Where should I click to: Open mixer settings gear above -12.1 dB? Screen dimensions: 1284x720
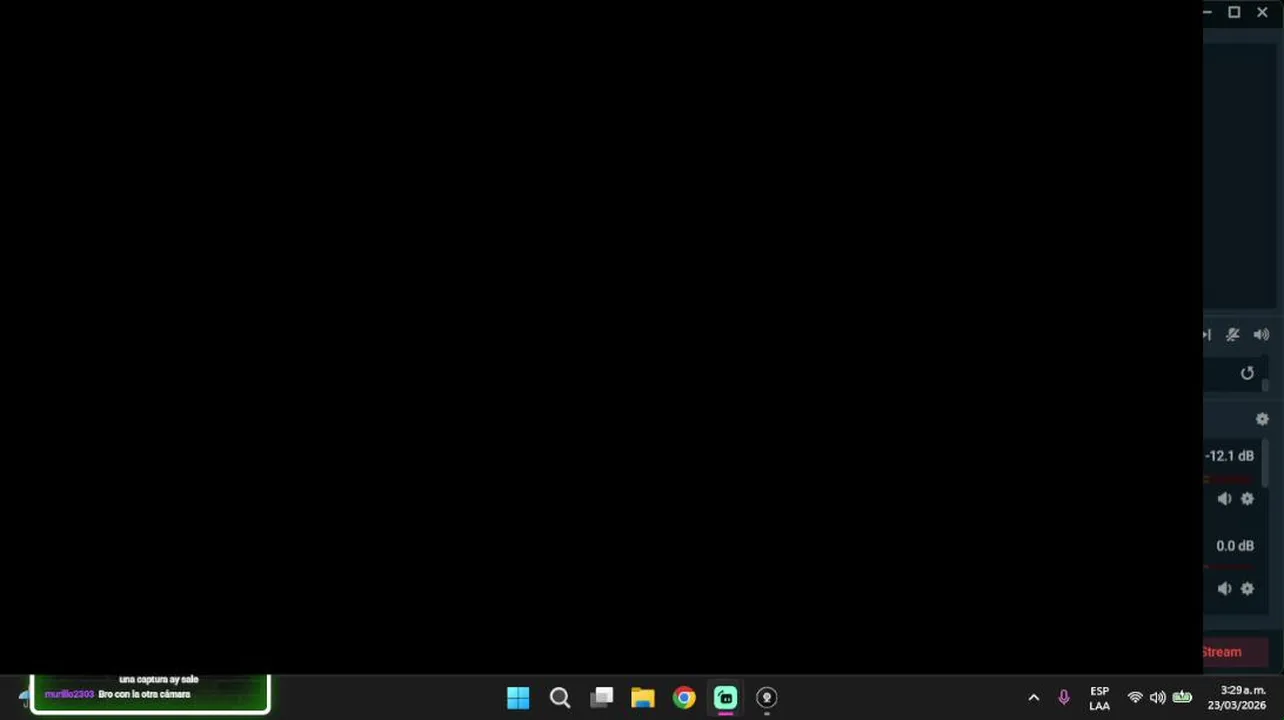pos(1262,419)
